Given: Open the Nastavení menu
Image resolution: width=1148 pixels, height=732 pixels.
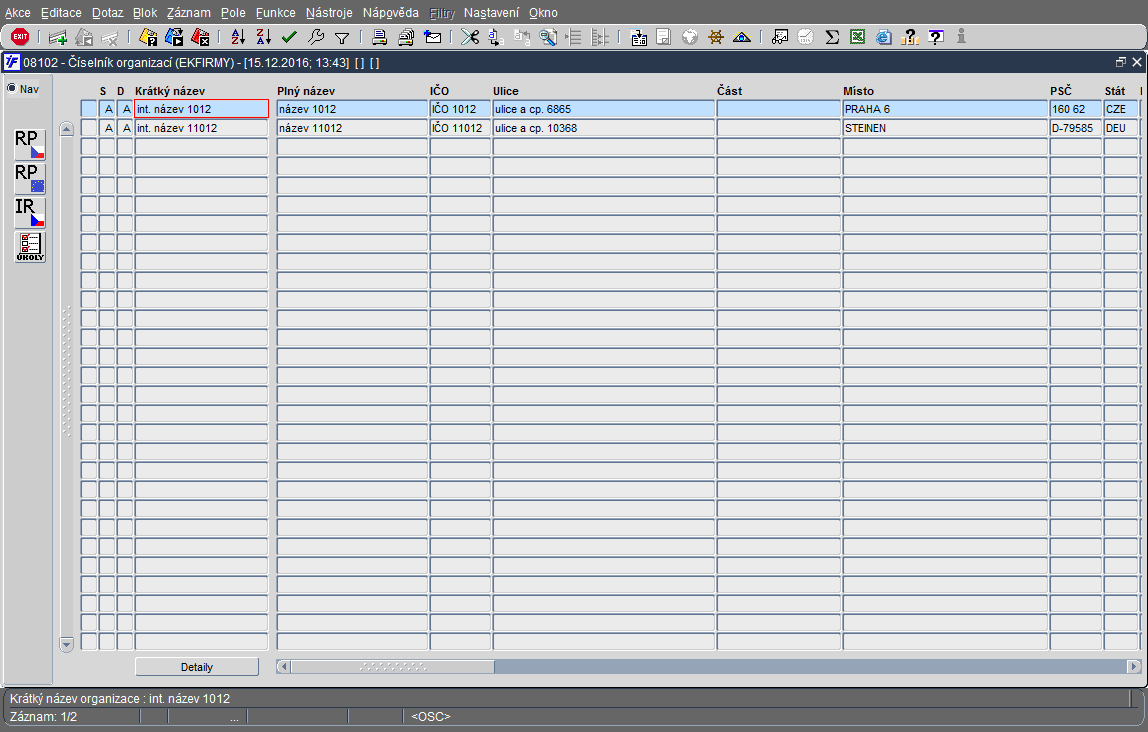Looking at the screenshot, I should pos(491,12).
